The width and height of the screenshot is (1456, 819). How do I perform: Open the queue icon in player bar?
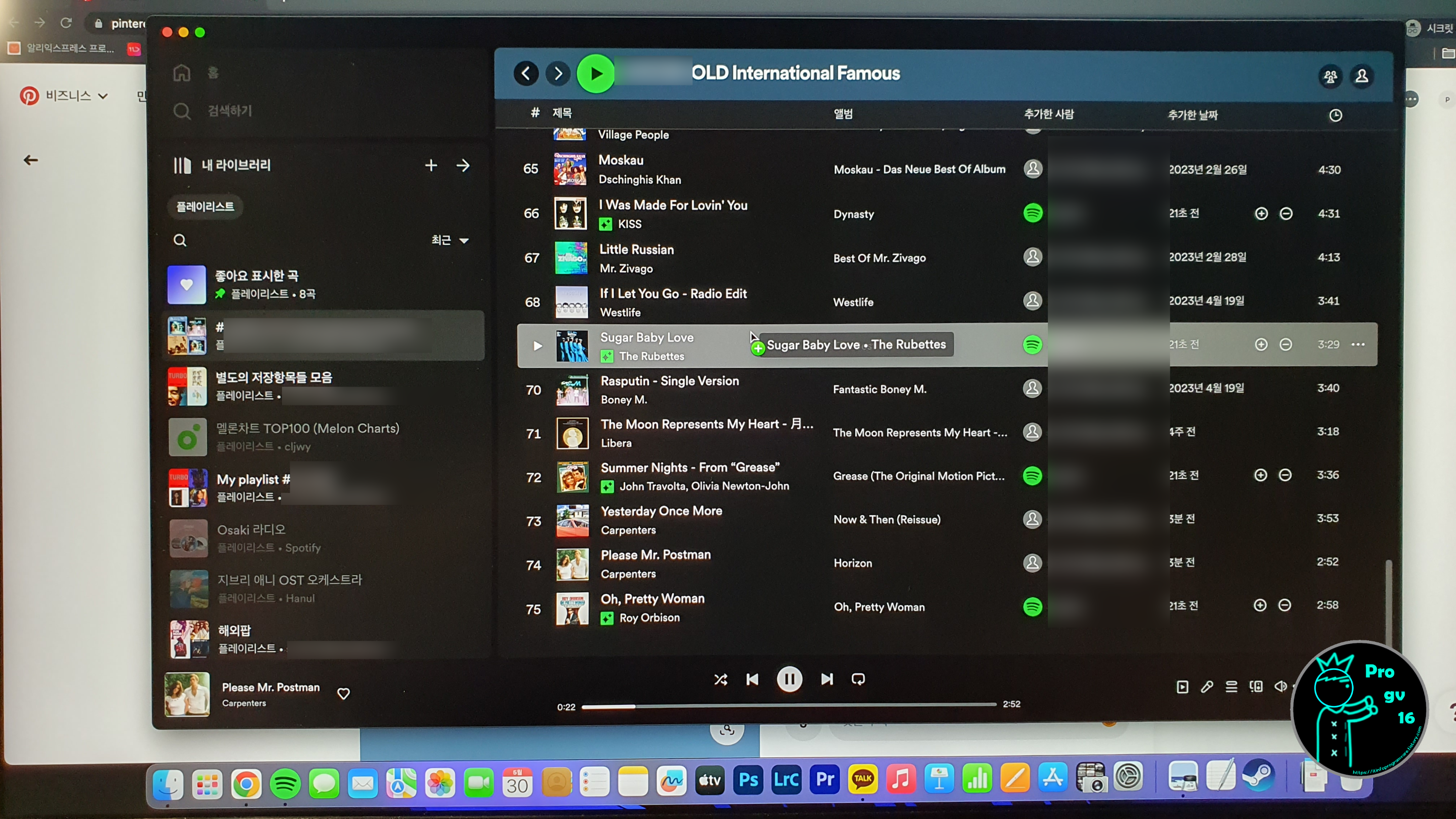(x=1231, y=686)
